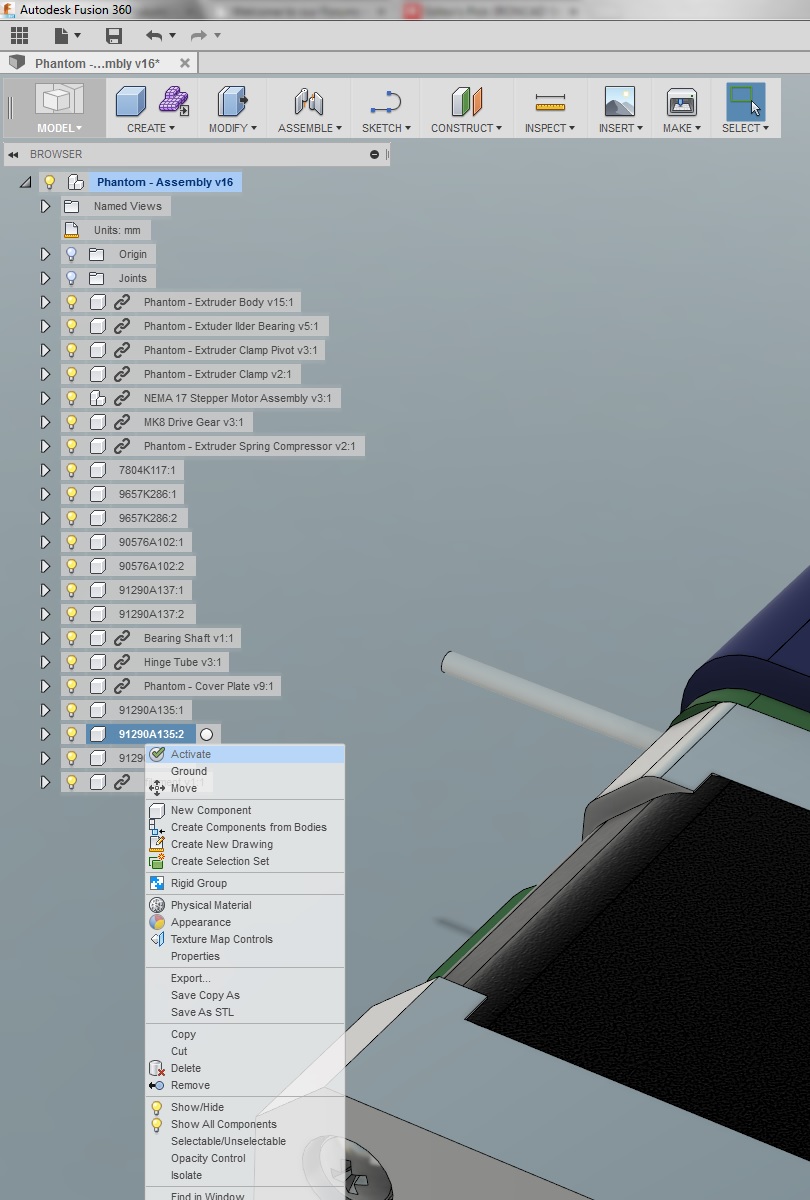This screenshot has width=810, height=1200.
Task: Click the Undo arrow icon
Action: [153, 36]
